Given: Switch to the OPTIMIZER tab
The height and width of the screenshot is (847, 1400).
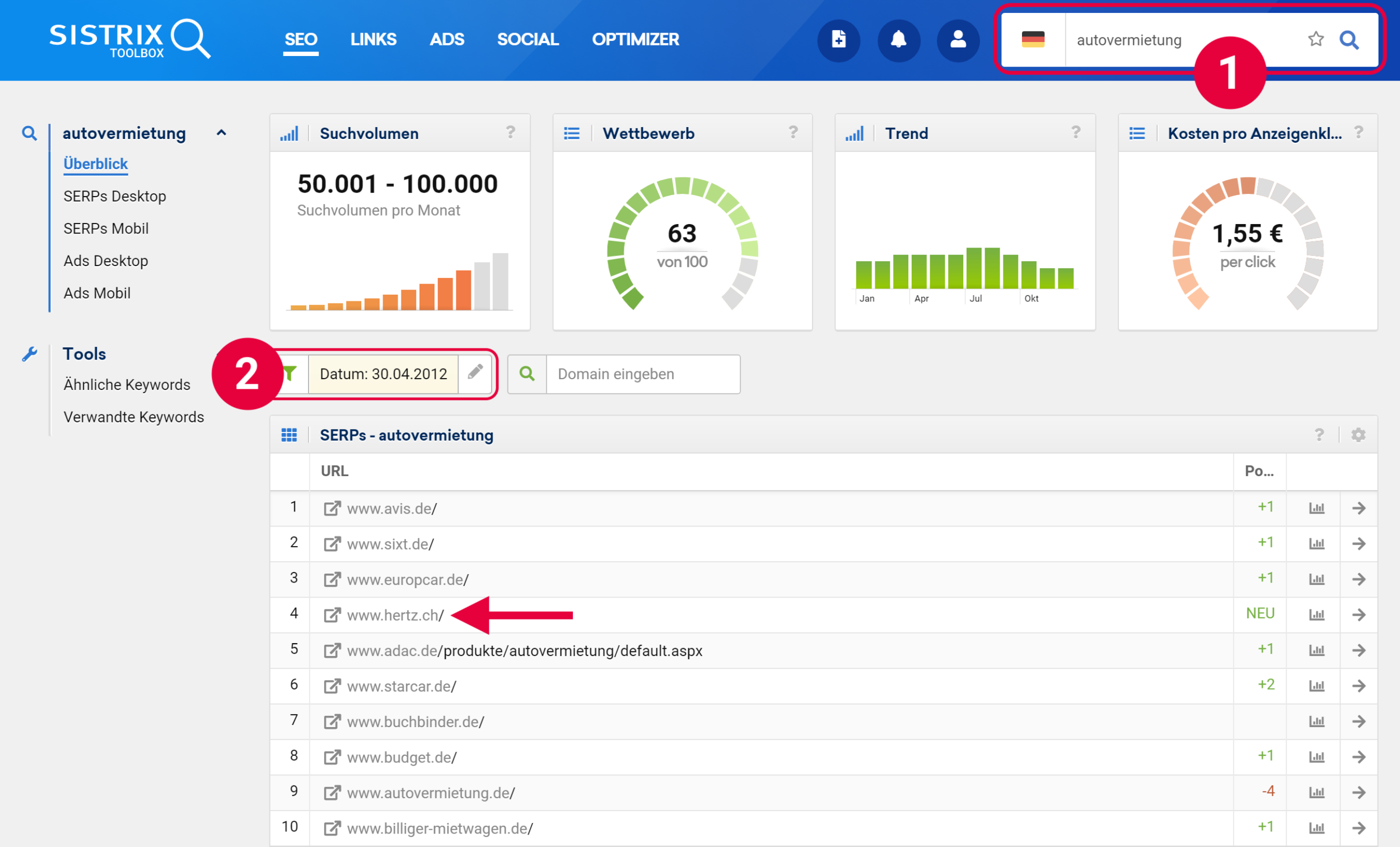Looking at the screenshot, I should [x=635, y=39].
